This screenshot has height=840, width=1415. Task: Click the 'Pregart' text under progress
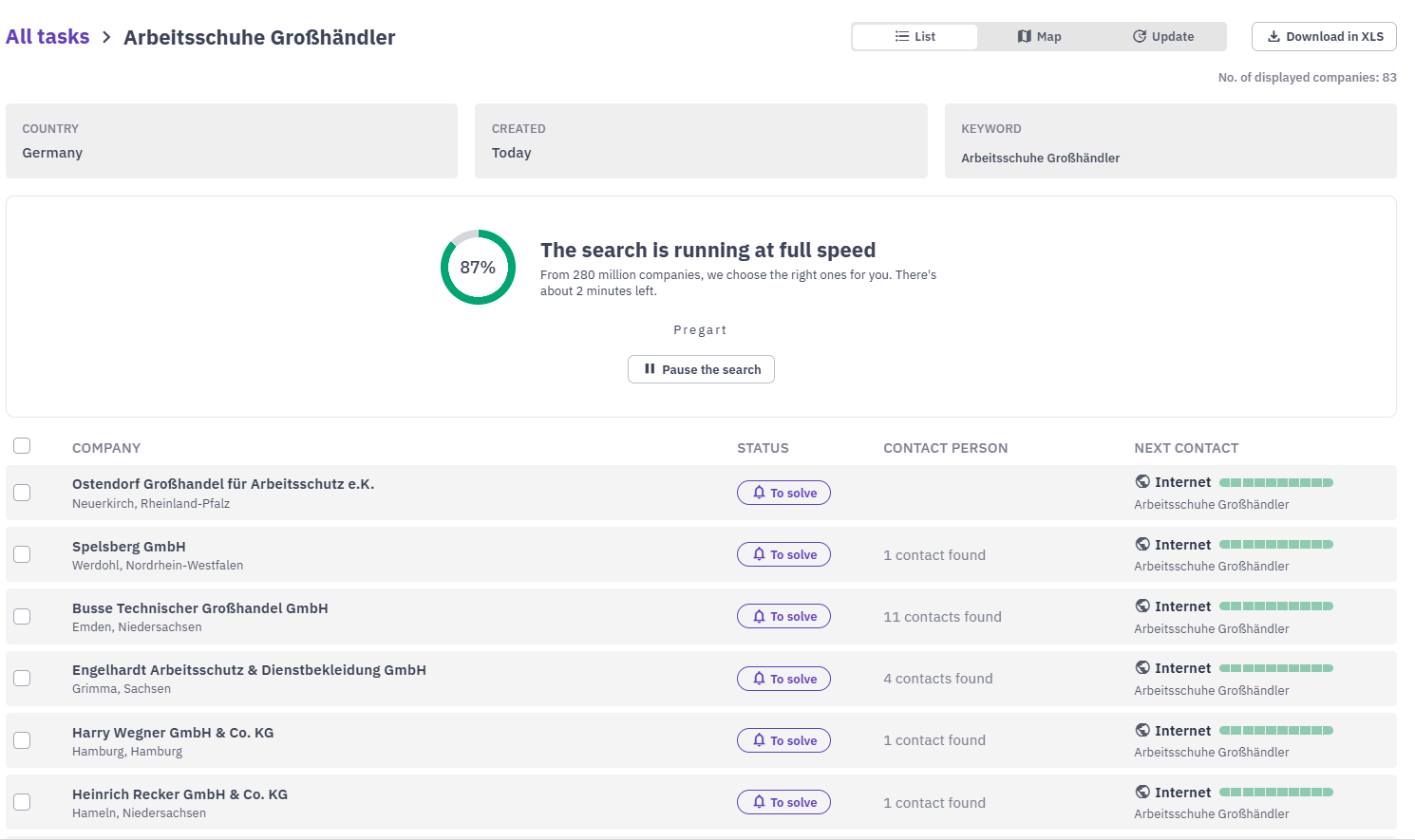(700, 330)
